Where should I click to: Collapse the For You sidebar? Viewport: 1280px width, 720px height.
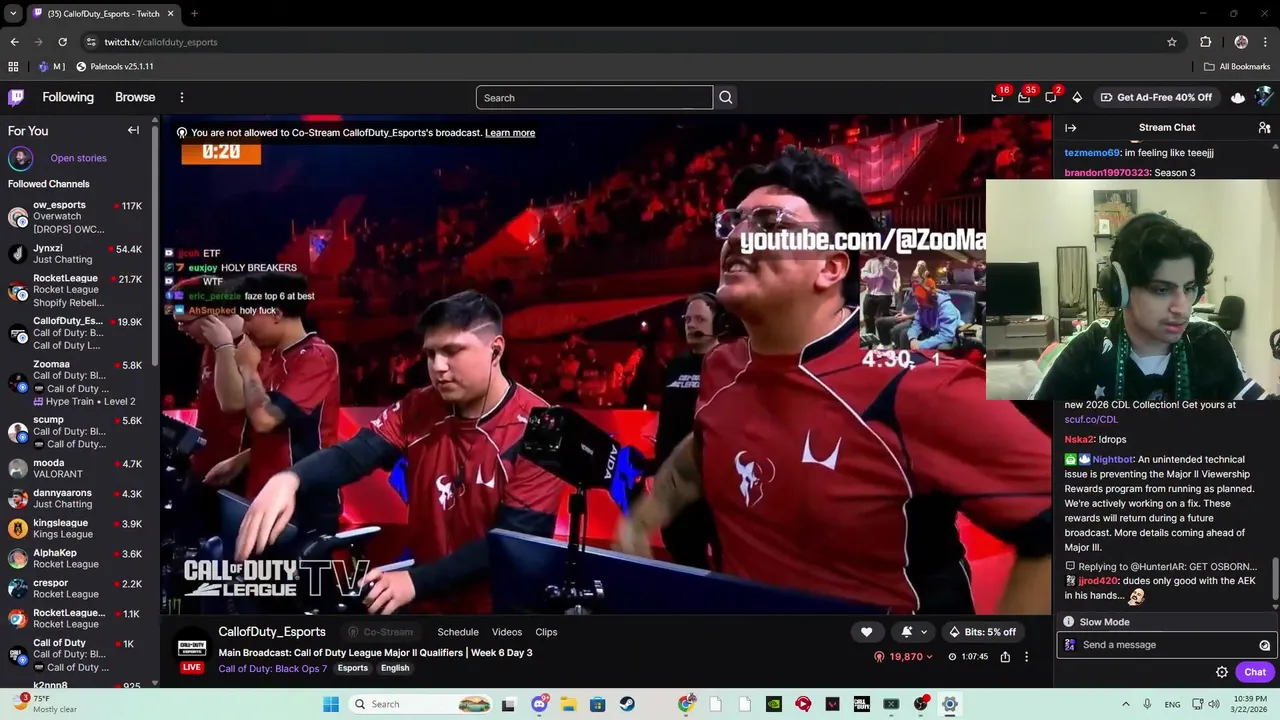click(133, 130)
